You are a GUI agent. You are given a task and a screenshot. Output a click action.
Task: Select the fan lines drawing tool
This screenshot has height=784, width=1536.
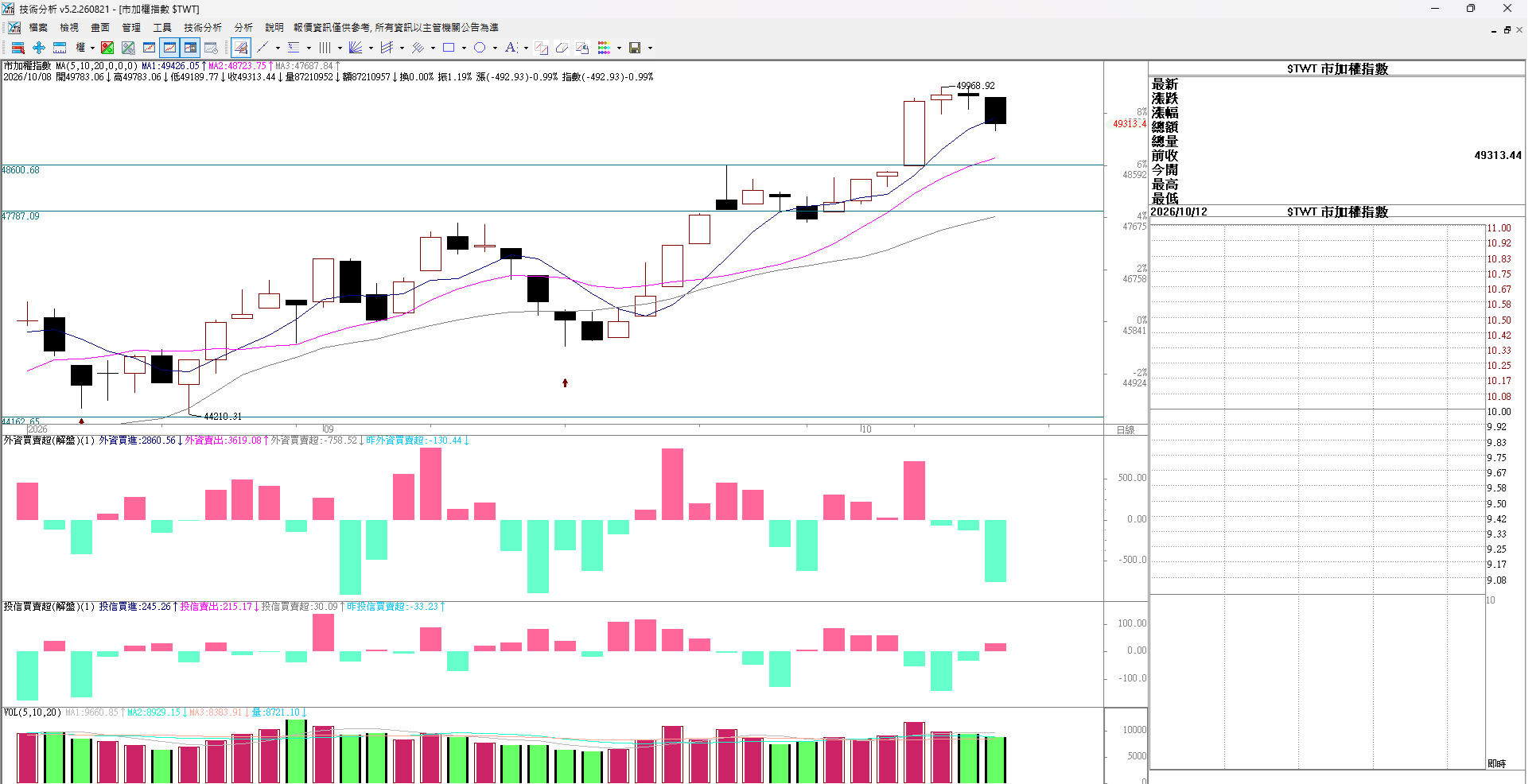(356, 48)
